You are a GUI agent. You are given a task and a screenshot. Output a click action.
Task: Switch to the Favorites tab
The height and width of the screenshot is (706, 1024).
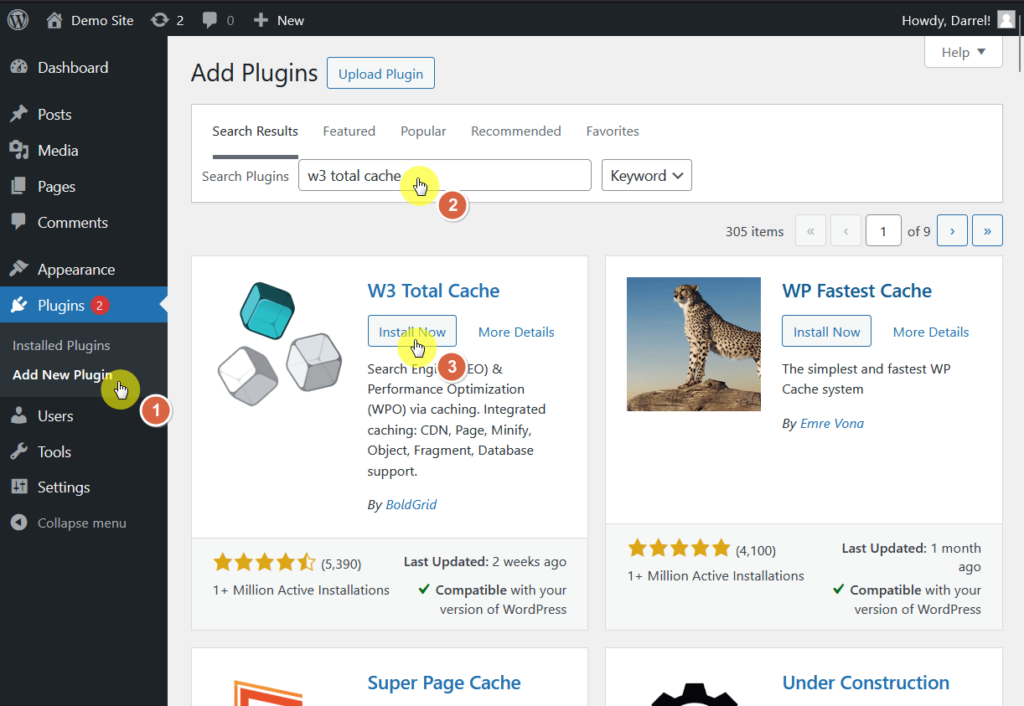pyautogui.click(x=613, y=131)
